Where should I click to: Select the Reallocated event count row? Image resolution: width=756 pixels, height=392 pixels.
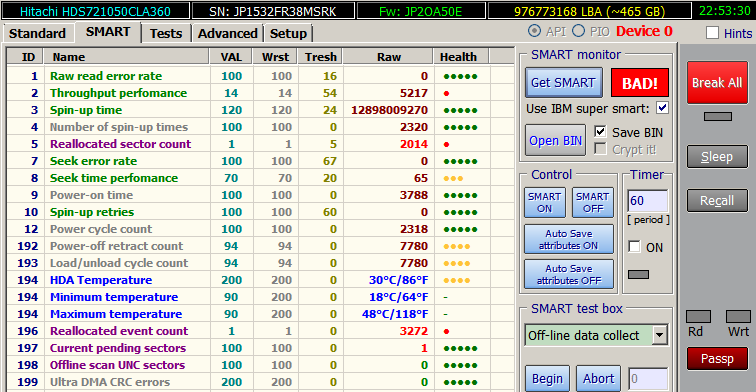tap(260, 331)
